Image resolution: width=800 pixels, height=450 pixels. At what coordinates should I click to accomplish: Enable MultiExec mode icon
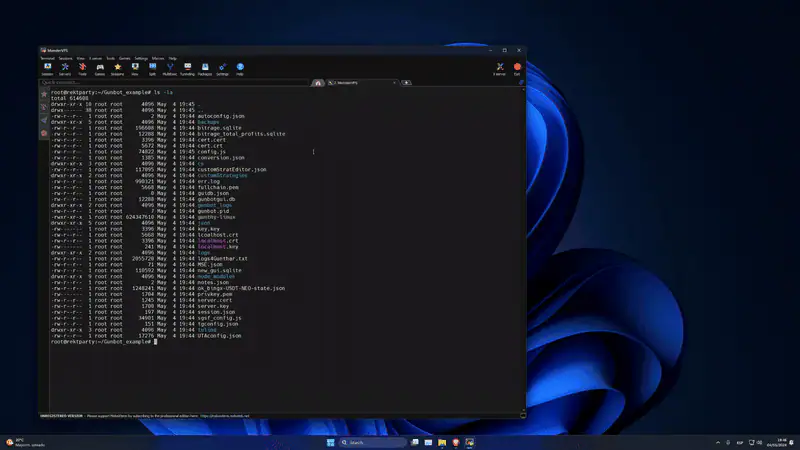pyautogui.click(x=170, y=69)
